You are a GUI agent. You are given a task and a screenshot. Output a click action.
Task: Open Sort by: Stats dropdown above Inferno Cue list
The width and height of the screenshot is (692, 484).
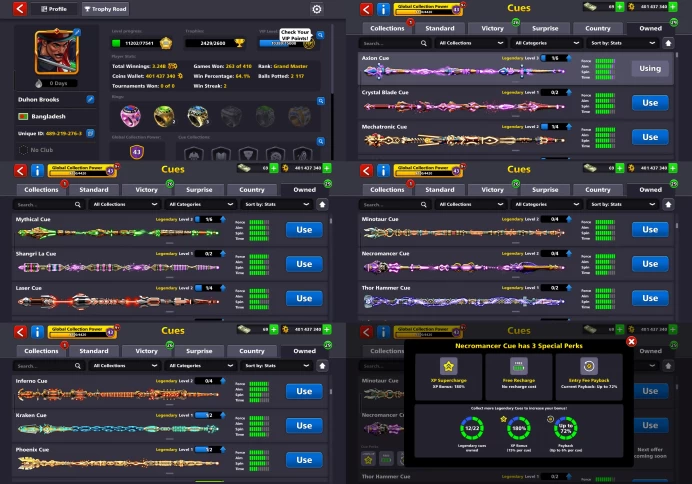pyautogui.click(x=277, y=366)
